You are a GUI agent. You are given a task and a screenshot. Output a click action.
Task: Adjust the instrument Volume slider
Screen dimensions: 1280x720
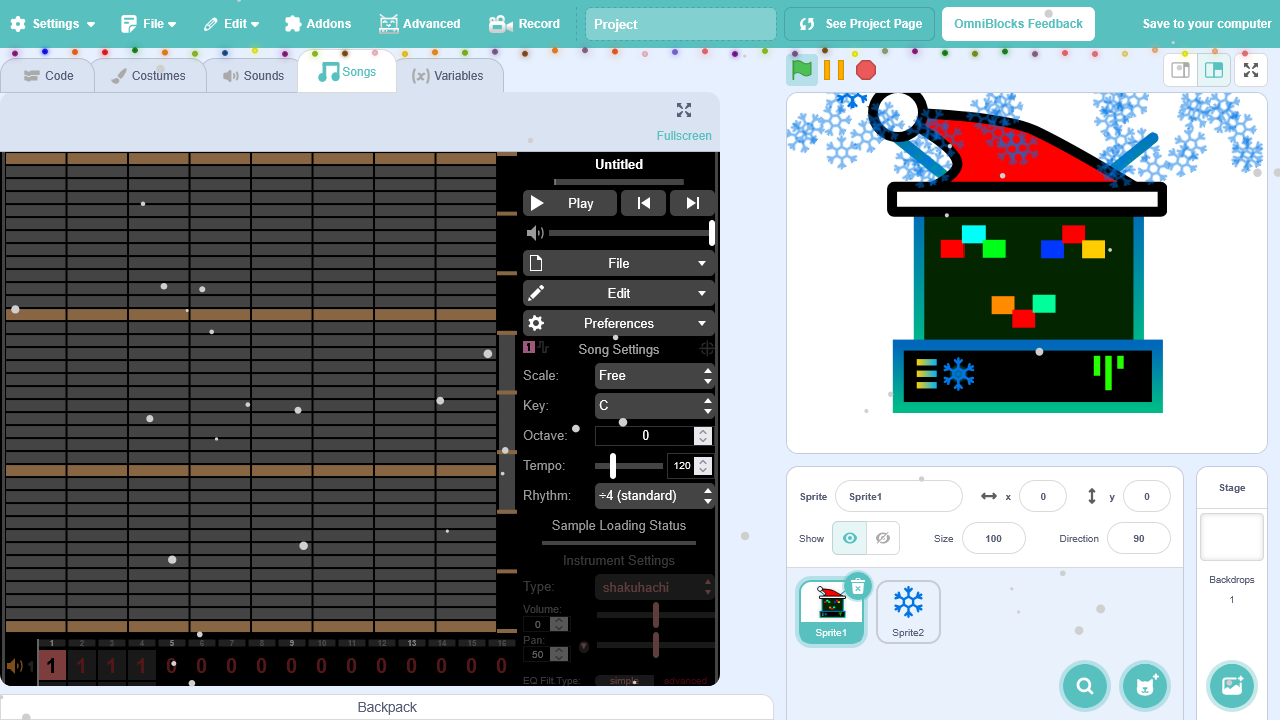(656, 615)
